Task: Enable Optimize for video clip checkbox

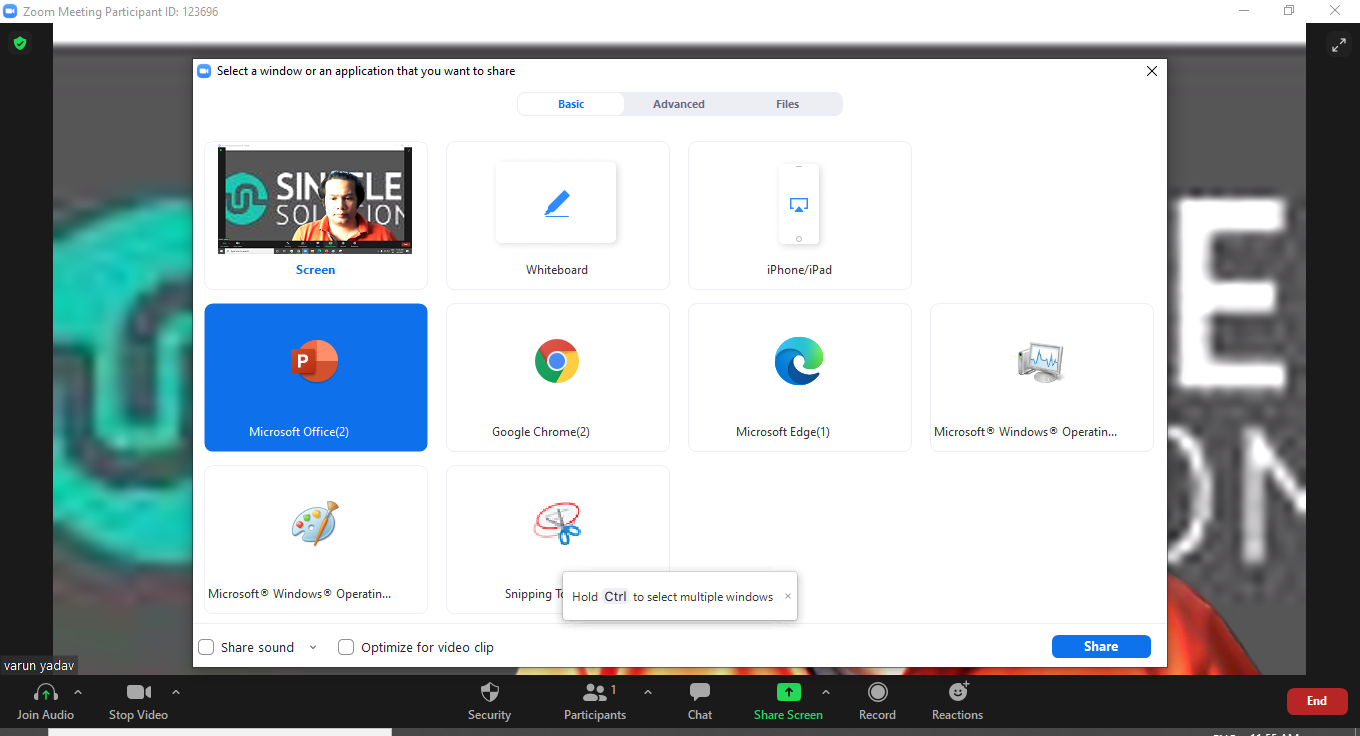Action: tap(346, 647)
